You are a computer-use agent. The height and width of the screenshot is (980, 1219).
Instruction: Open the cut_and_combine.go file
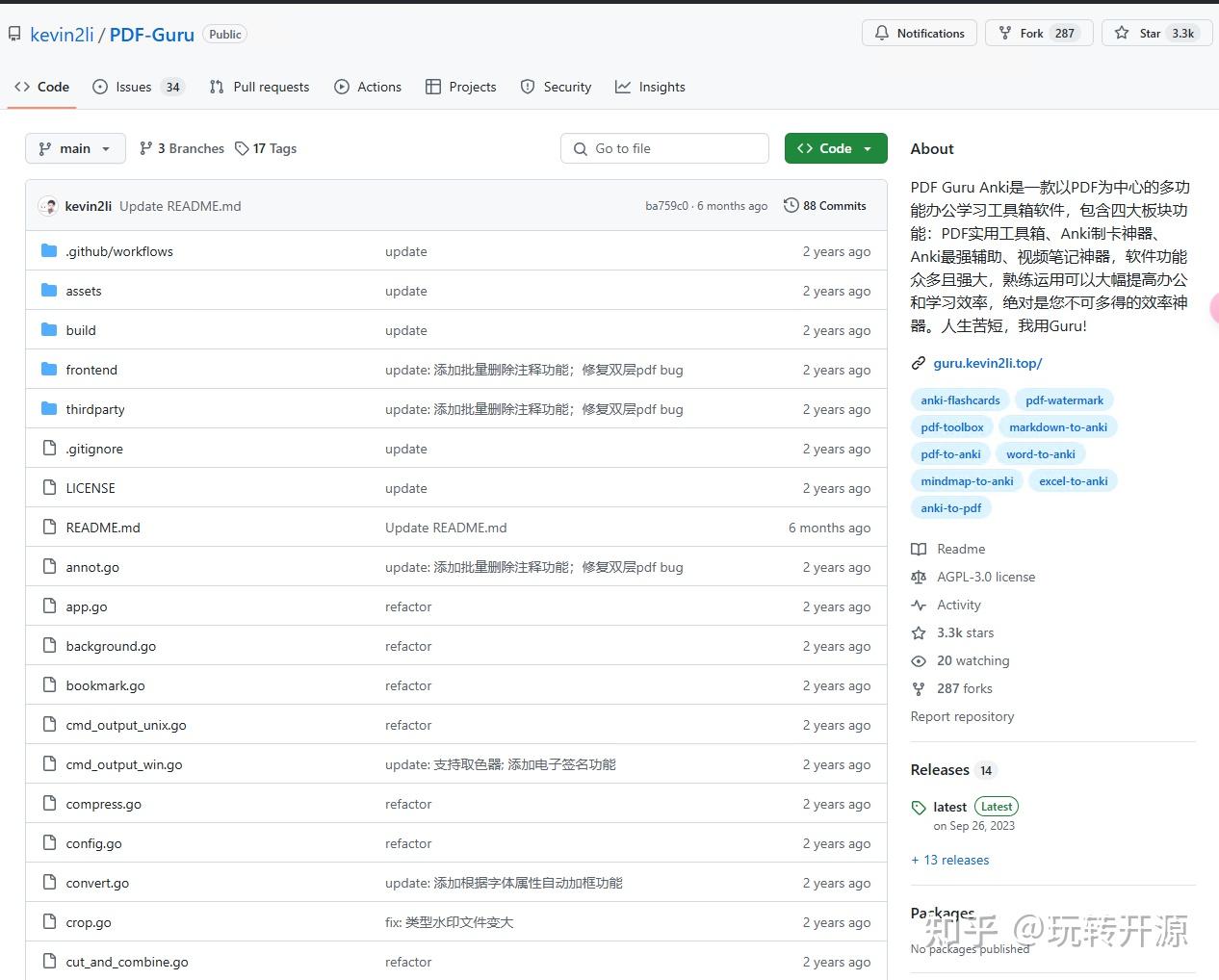[127, 962]
